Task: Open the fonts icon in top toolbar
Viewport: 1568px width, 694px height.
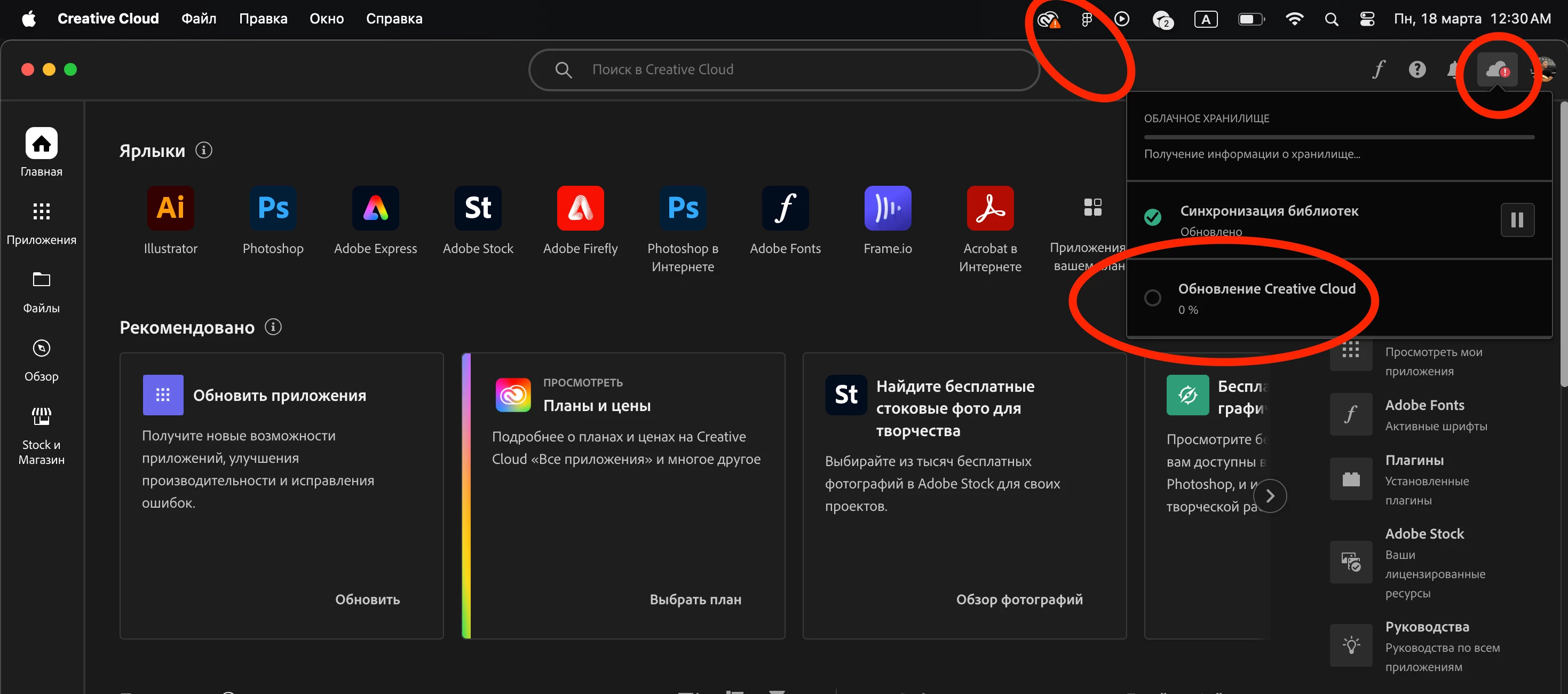Action: click(1379, 69)
